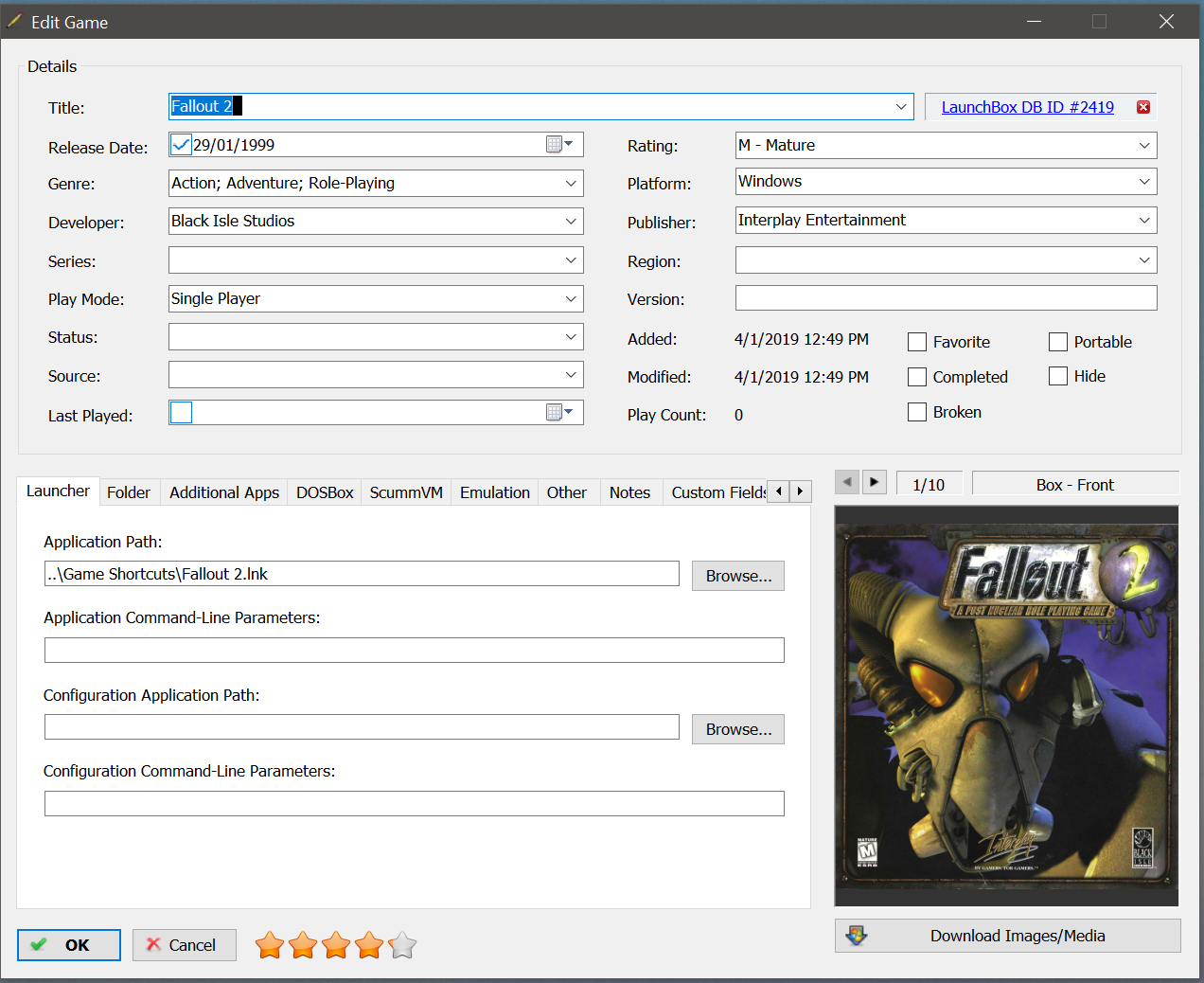Screen dimensions: 1204x983
Task: Expand the Region dropdown
Action: (1144, 259)
